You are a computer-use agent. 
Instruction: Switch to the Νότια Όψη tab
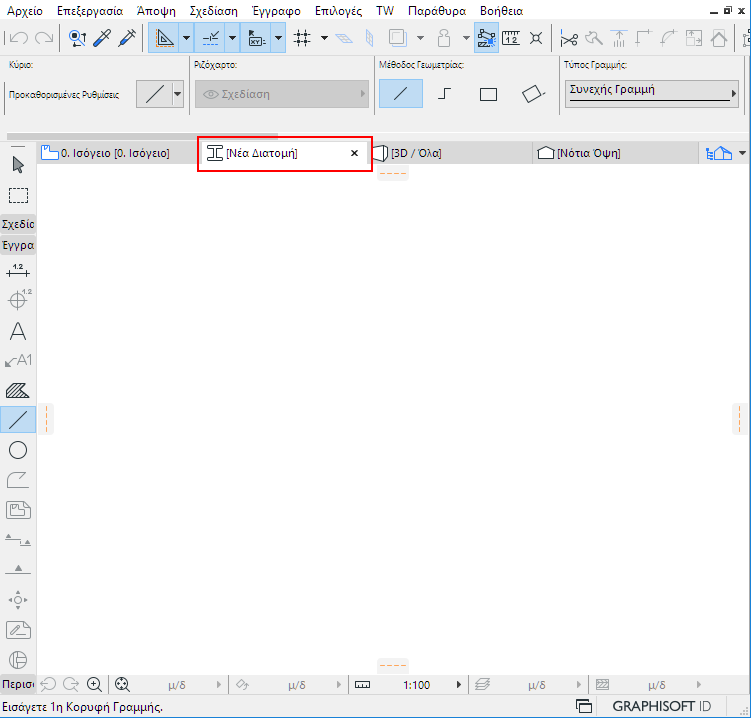(x=615, y=153)
